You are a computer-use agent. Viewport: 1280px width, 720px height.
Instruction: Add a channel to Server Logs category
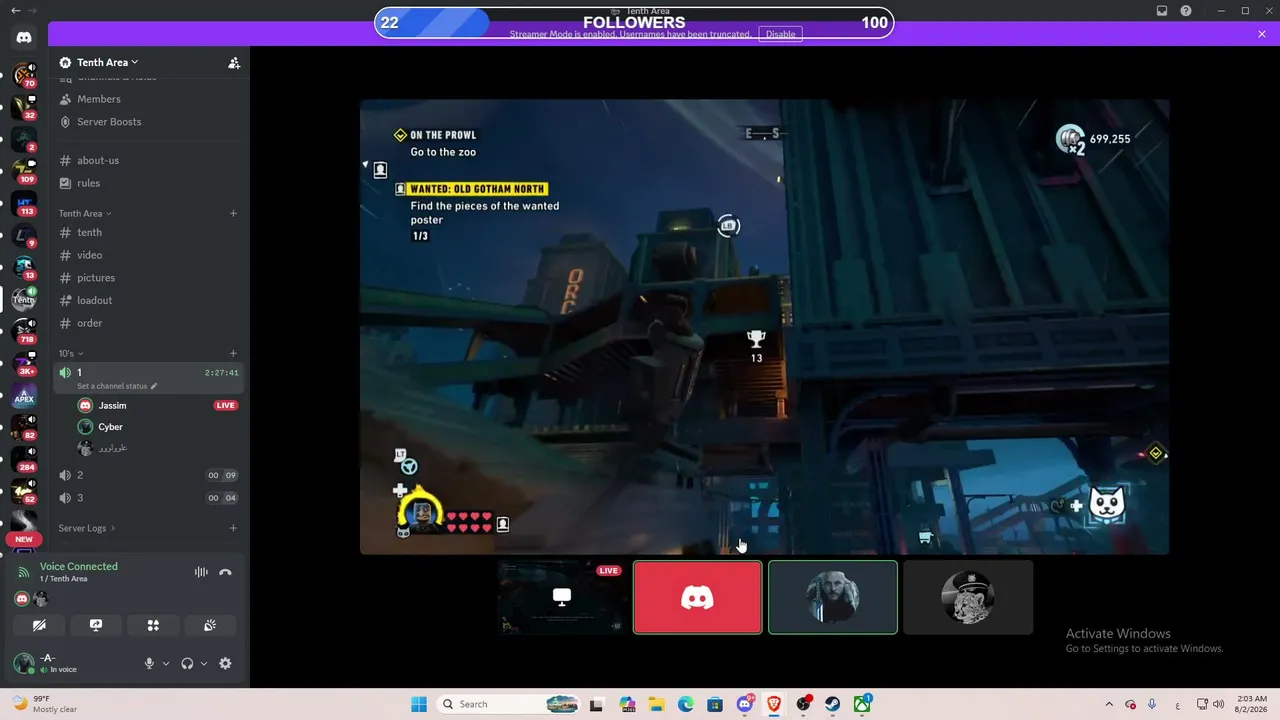tap(233, 528)
